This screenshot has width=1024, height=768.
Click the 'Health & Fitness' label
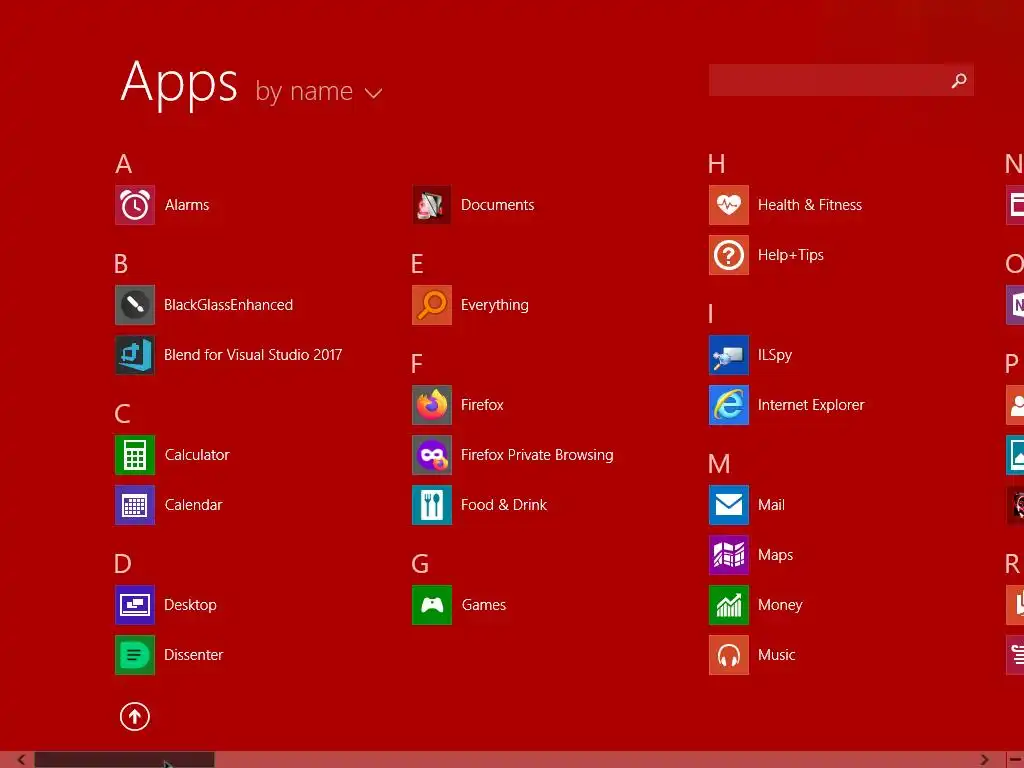pos(810,205)
